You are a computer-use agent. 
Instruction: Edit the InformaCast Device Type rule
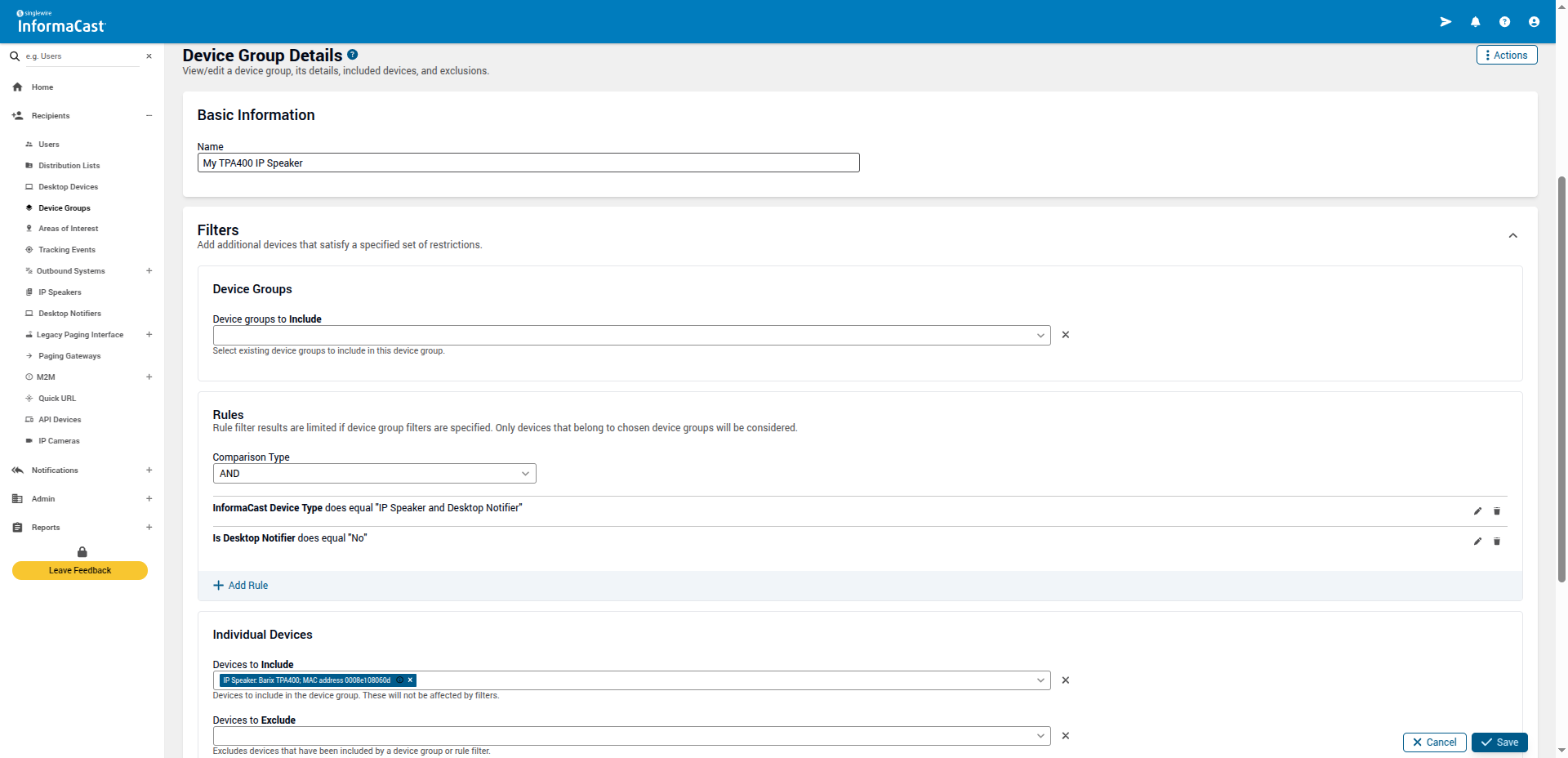tap(1477, 511)
